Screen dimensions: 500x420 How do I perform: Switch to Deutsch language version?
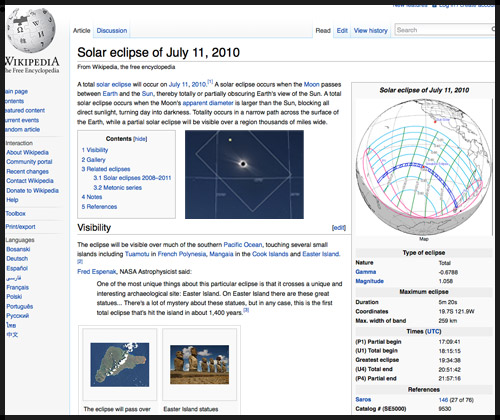tap(17, 259)
